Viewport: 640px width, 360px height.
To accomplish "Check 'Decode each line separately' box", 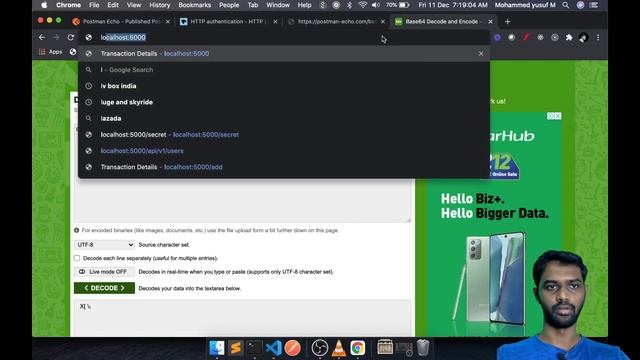I will 77,258.
